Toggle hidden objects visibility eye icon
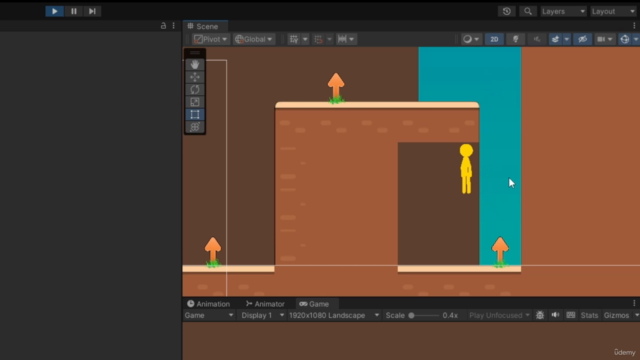The image size is (640, 360). point(582,39)
